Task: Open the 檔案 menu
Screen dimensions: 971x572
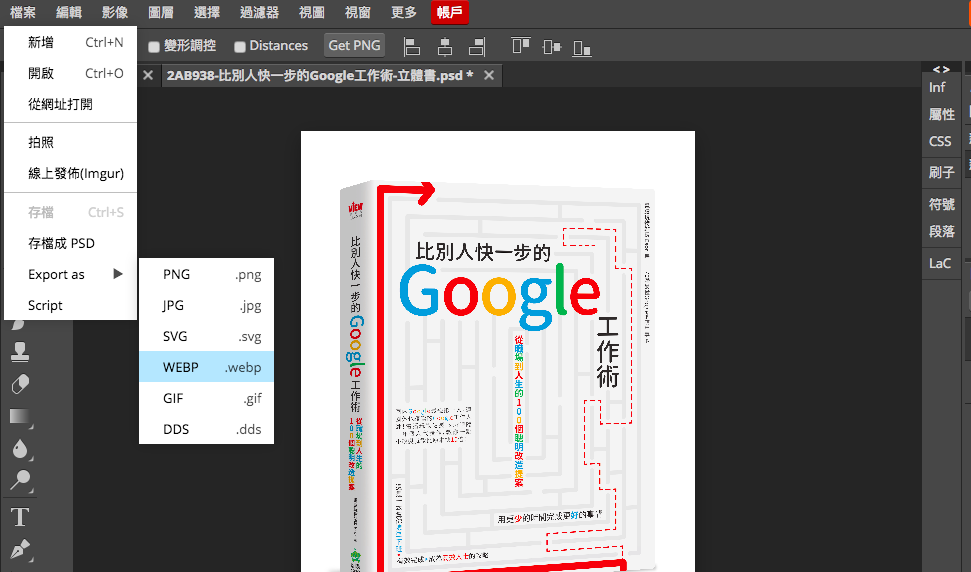Action: point(23,12)
